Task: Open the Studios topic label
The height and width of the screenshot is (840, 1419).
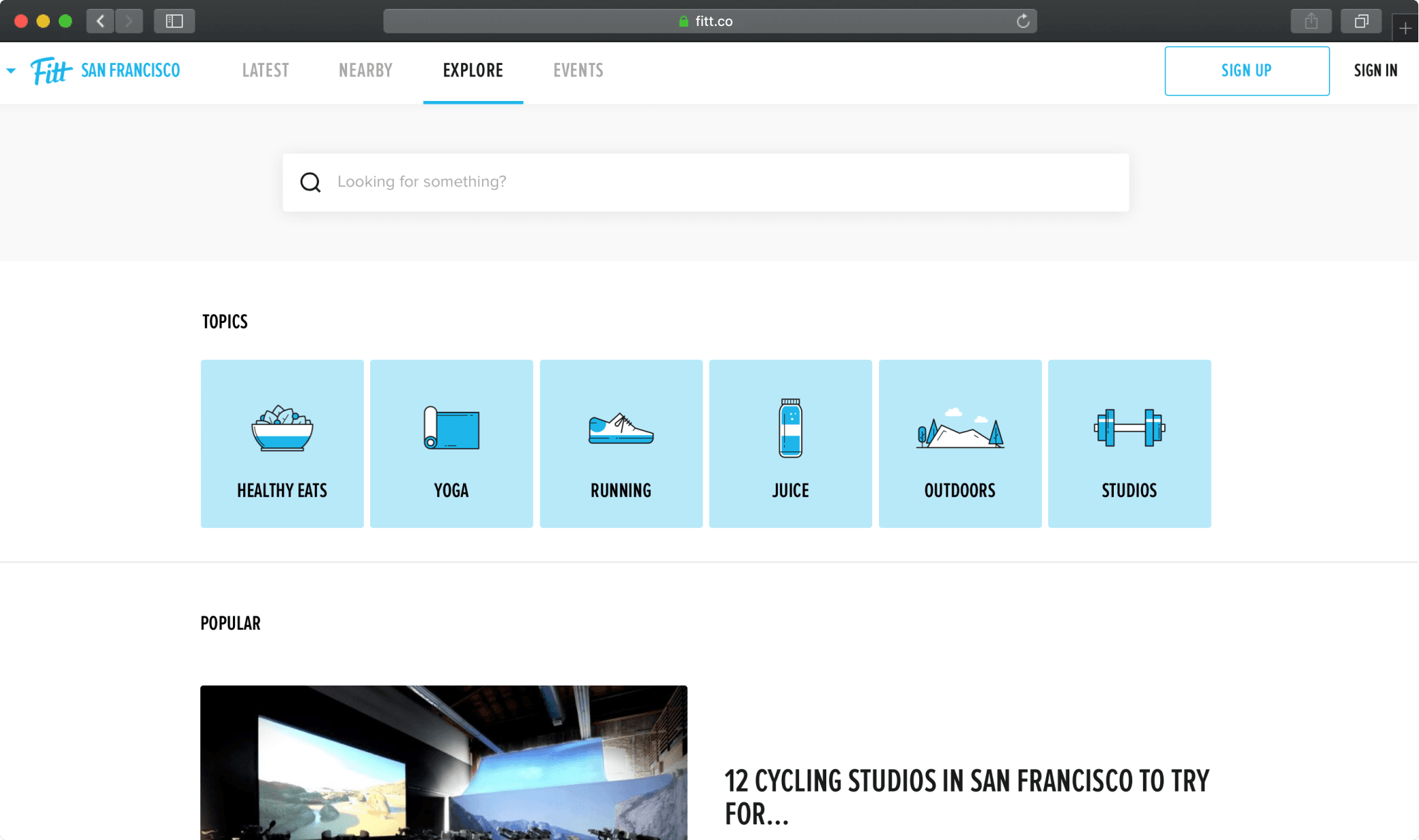Action: (1129, 490)
